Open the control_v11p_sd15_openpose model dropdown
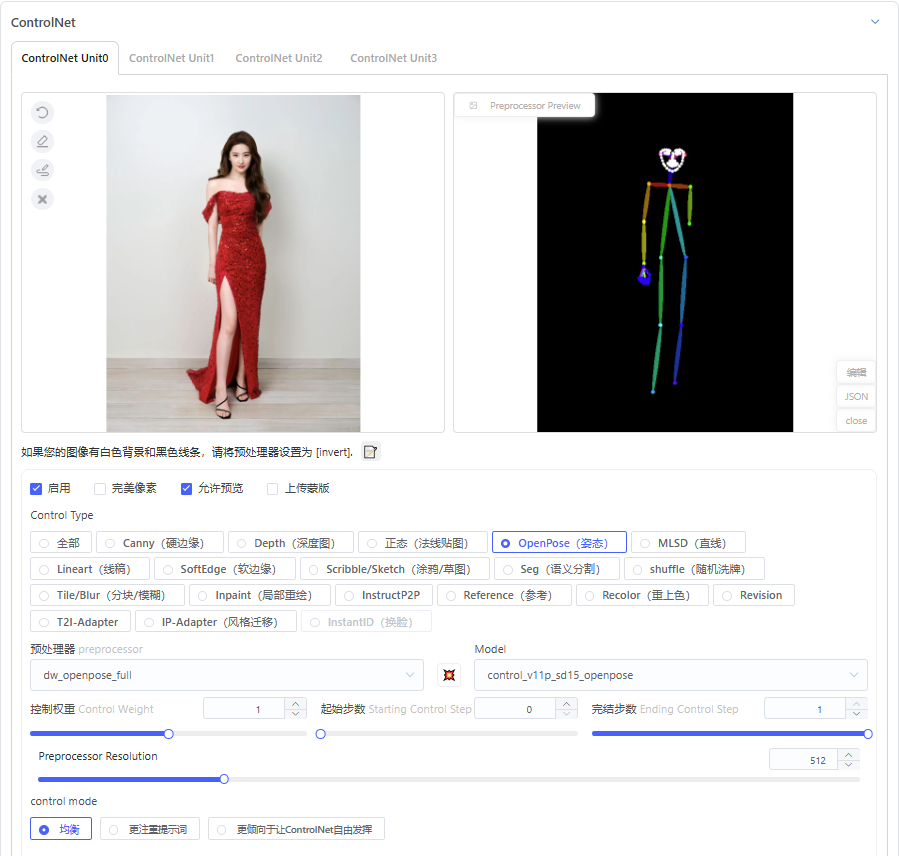Image resolution: width=899 pixels, height=856 pixels. click(671, 675)
